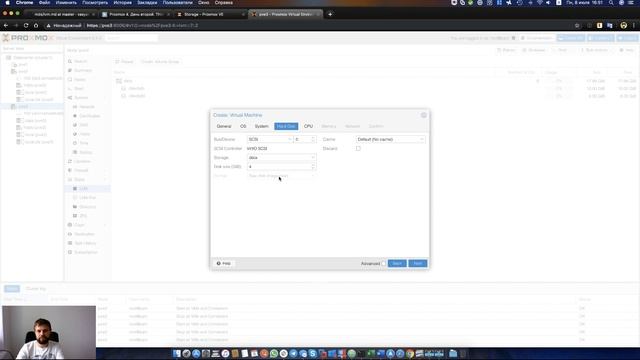Open the Search item in the node menu
Image resolution: width=640 pixels, height=360 pixels.
click(87, 62)
